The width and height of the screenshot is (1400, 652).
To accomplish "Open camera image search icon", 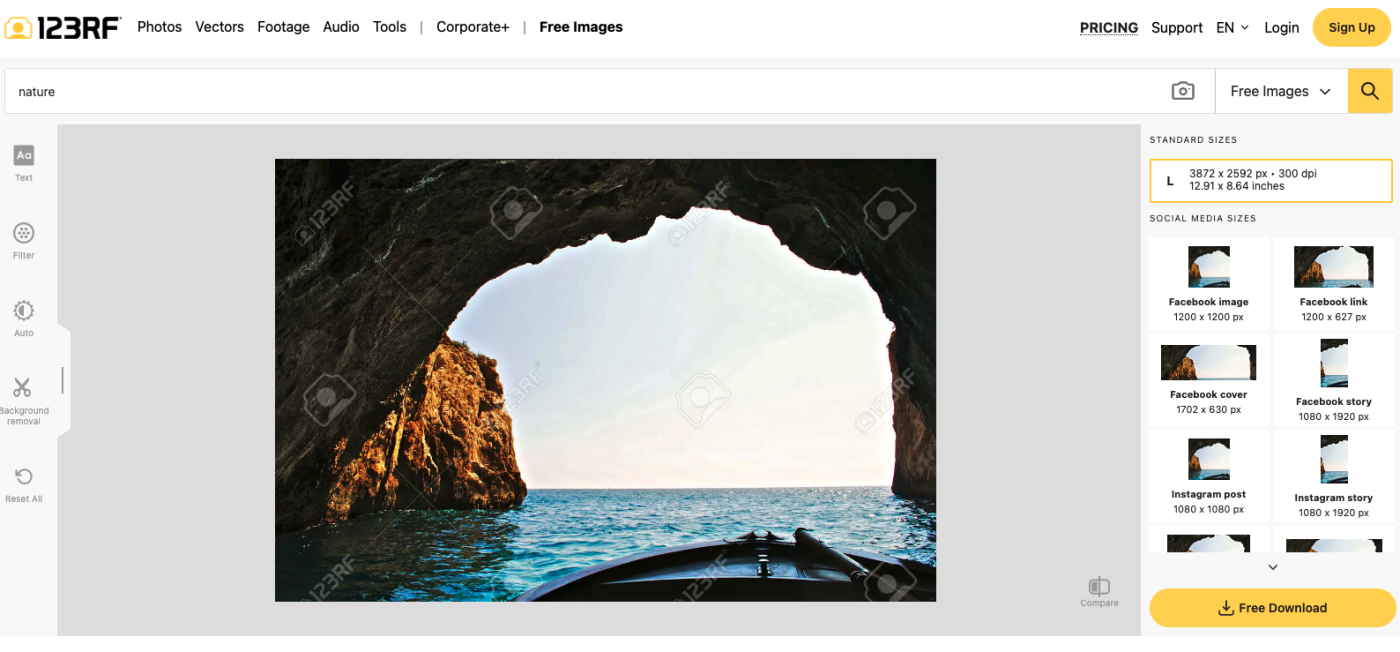I will coord(1183,91).
